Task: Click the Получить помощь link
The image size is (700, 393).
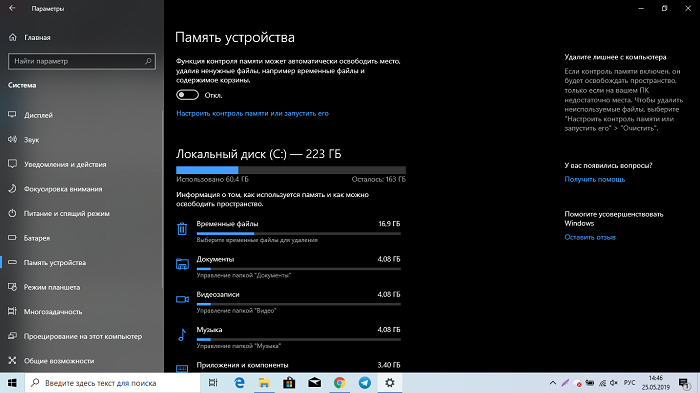Action: (x=595, y=179)
